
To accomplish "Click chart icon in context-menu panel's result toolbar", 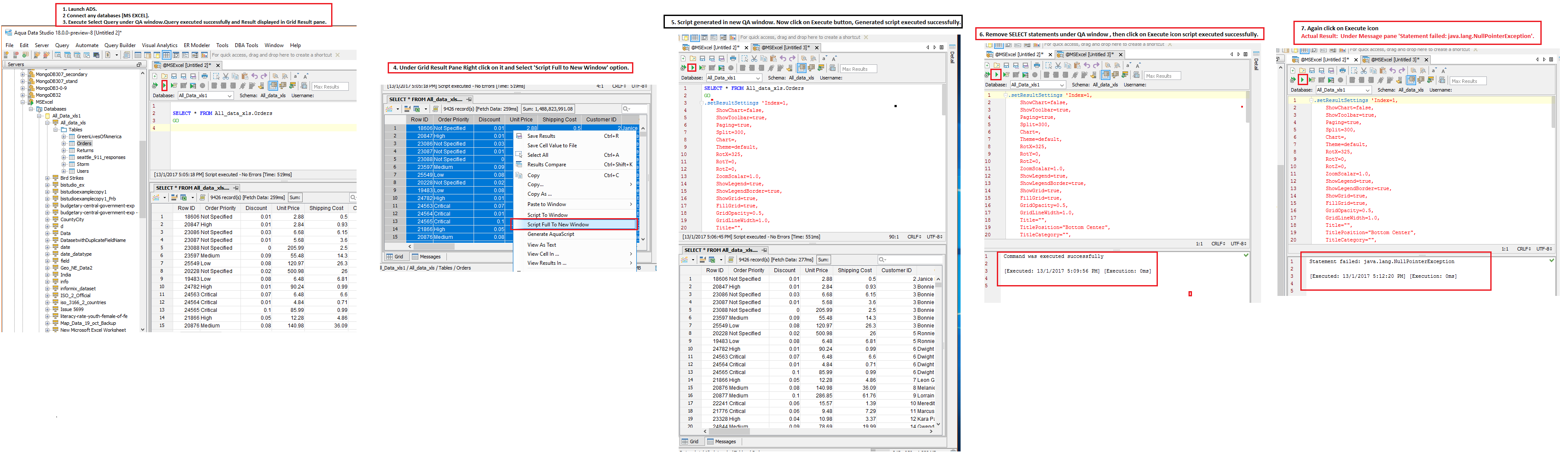I will (x=389, y=109).
